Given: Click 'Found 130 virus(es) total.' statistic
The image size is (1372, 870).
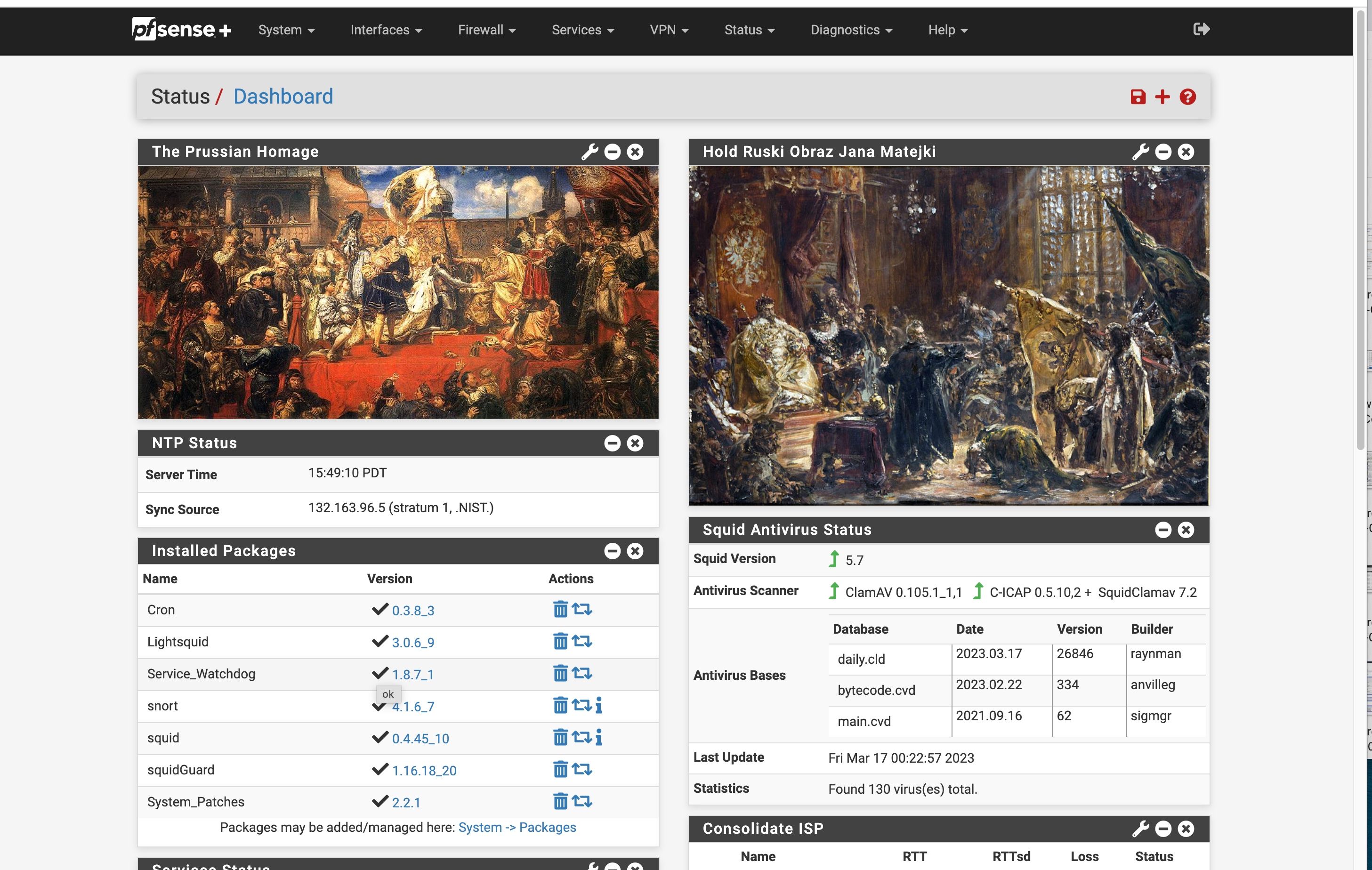Looking at the screenshot, I should 903,789.
